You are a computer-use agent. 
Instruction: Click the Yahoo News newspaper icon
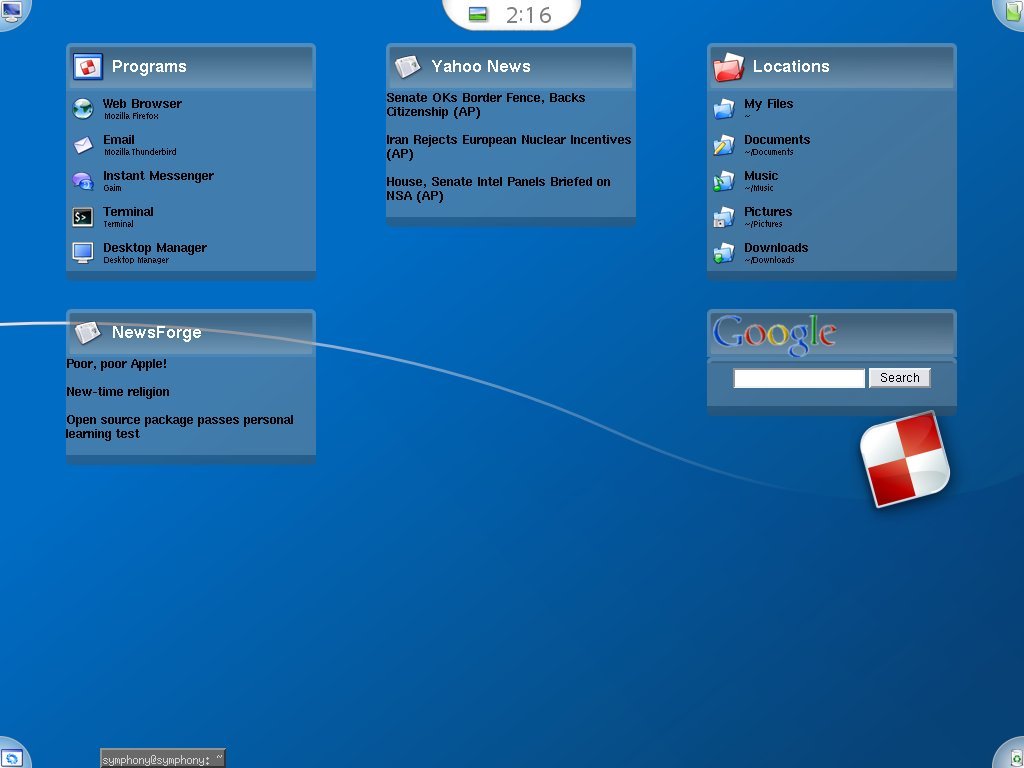pos(408,67)
